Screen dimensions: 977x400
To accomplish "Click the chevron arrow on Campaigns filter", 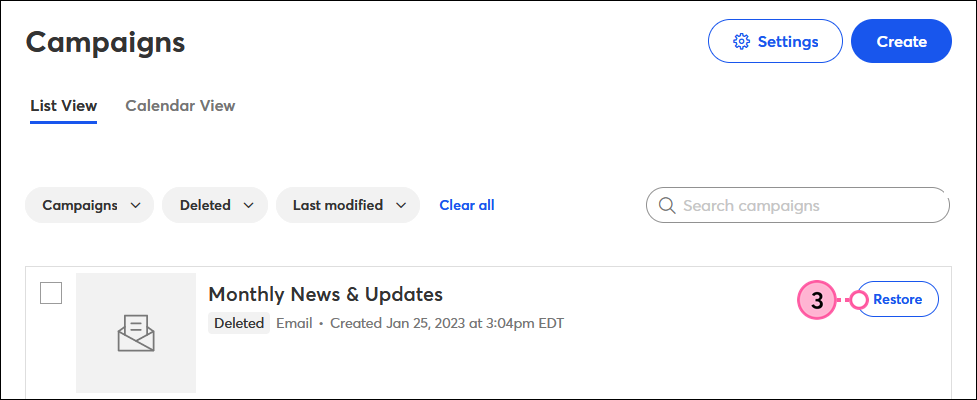I will click(135, 206).
